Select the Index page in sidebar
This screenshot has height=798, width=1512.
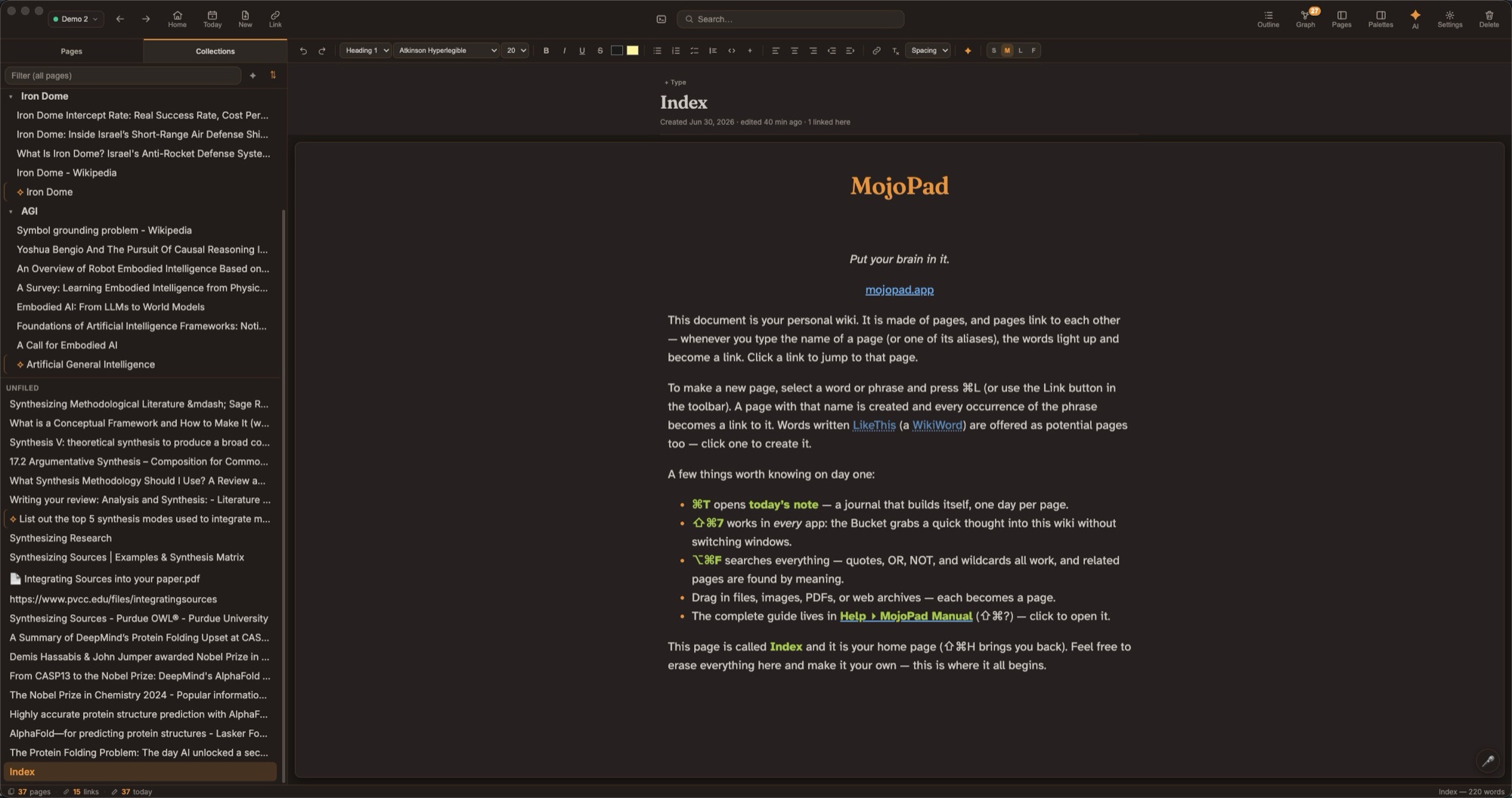[x=141, y=772]
